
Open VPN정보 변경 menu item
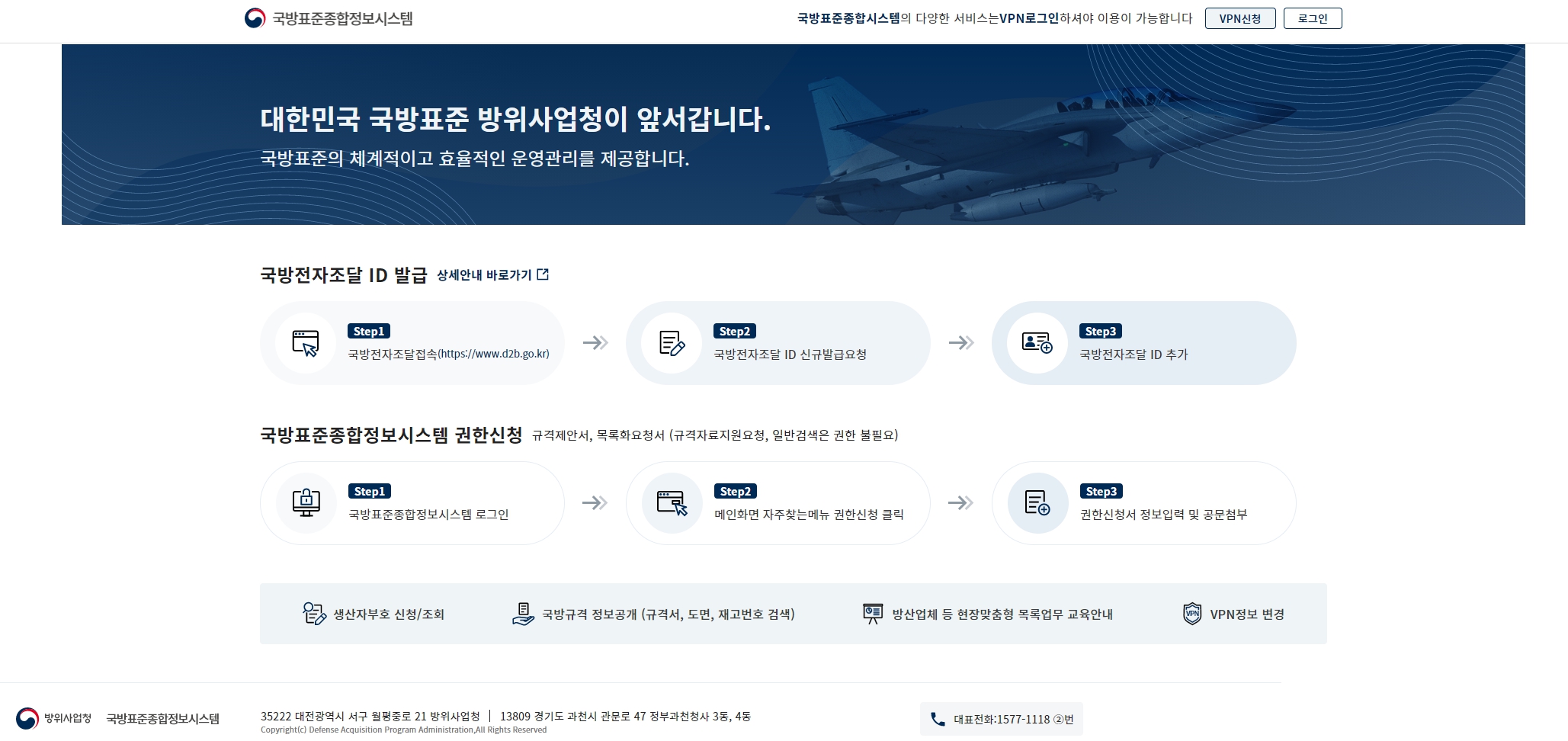(x=1246, y=614)
